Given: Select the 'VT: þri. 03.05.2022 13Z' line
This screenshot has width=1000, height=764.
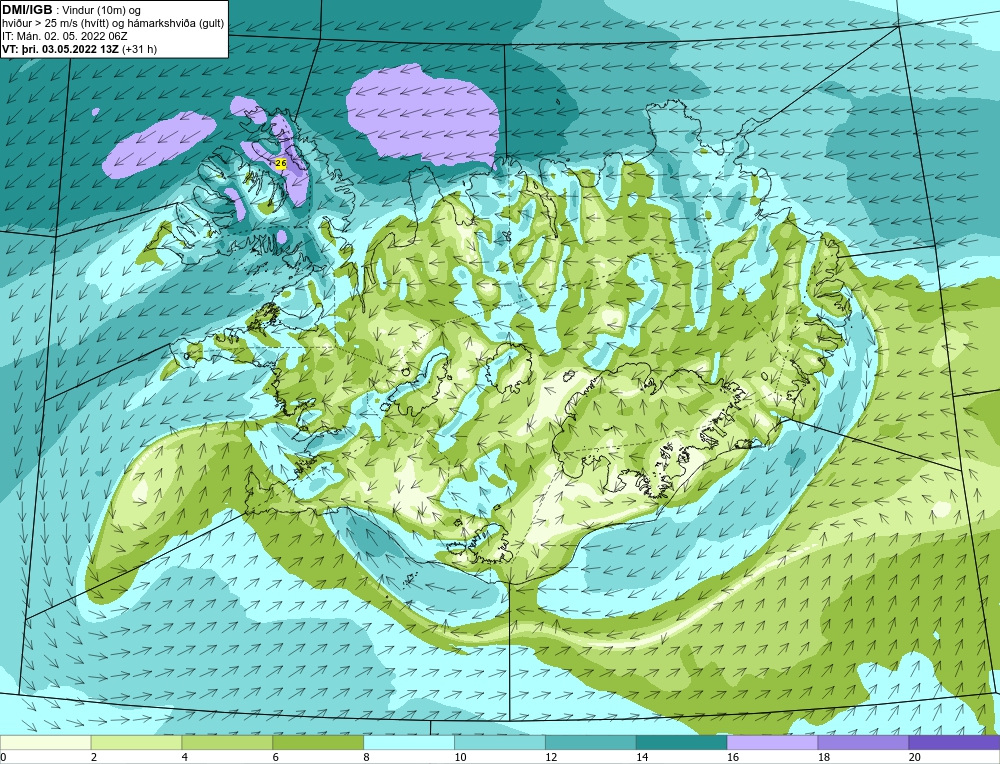Looking at the screenshot, I should coord(80,49).
